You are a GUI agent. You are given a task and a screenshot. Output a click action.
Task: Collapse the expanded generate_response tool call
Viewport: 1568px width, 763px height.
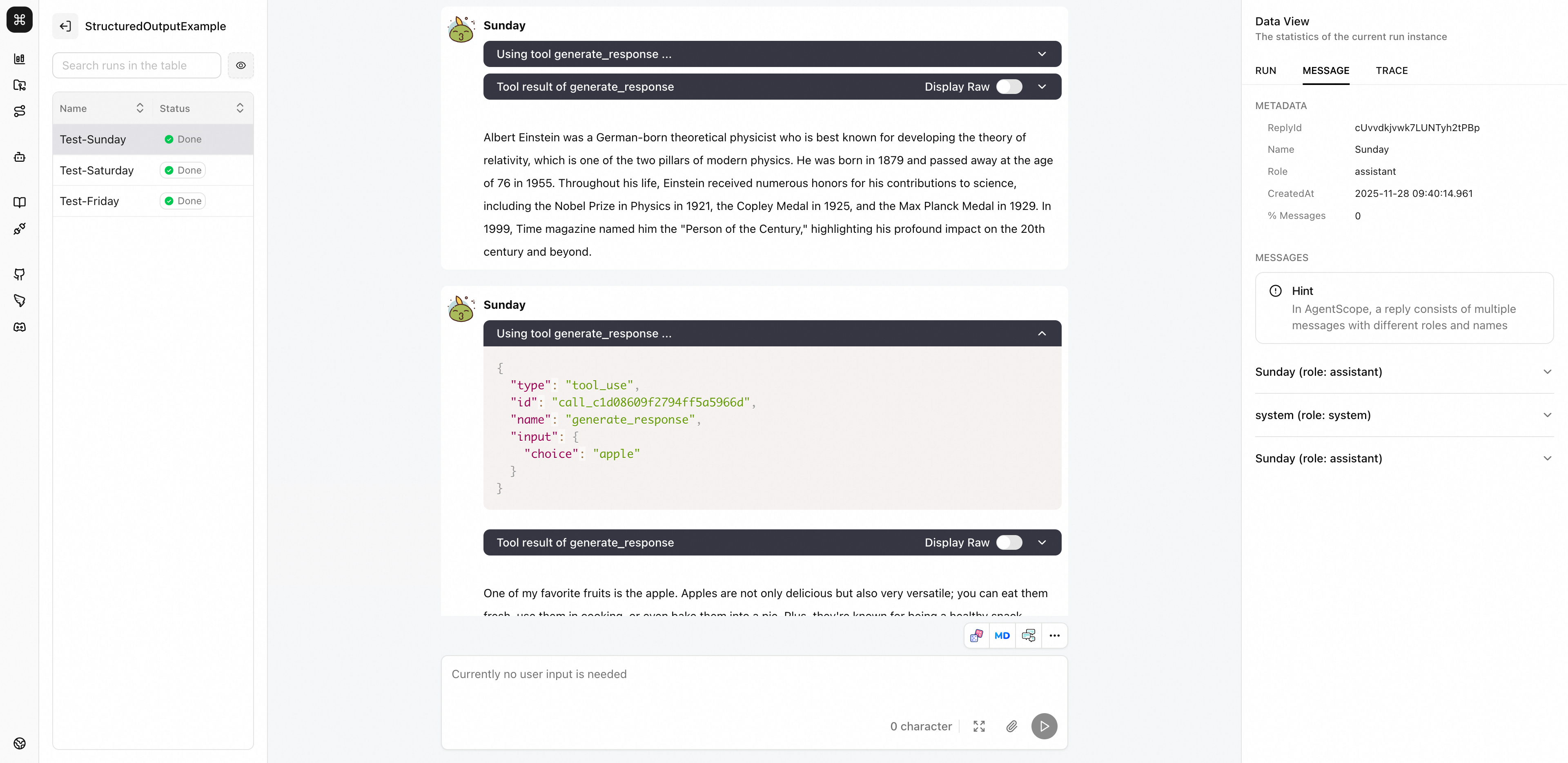tap(1042, 334)
